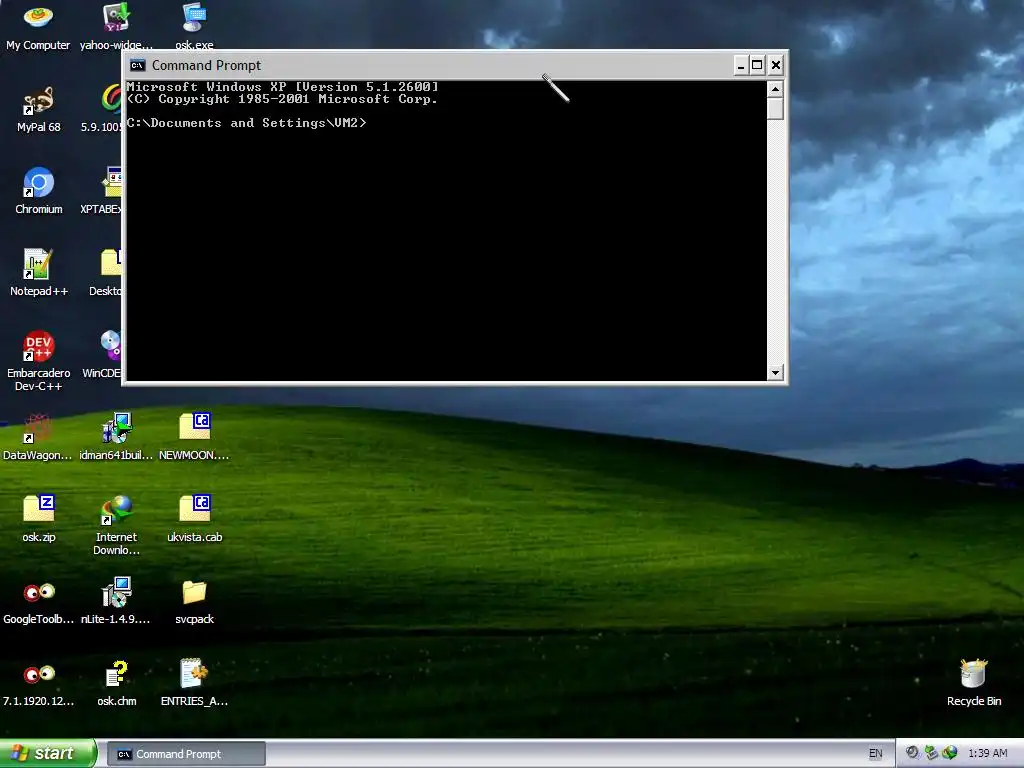The height and width of the screenshot is (768, 1024).
Task: Click the console vertical scrollbar thumb
Action: [x=775, y=108]
